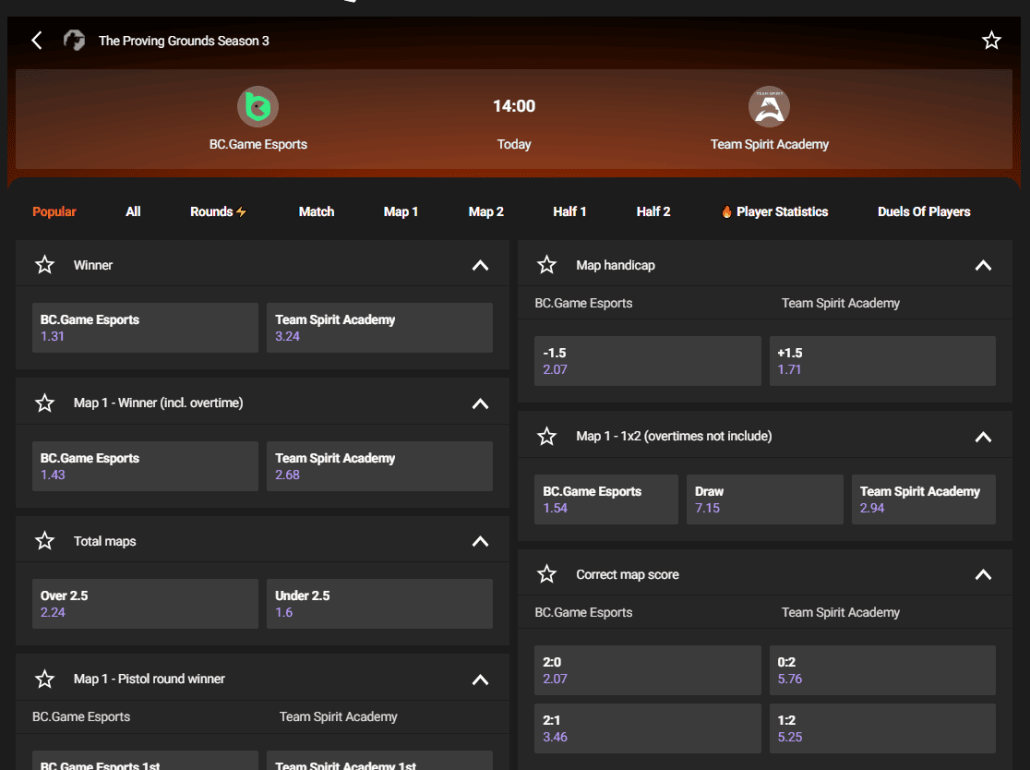Image resolution: width=1030 pixels, height=770 pixels.
Task: Open the Half 1 tab
Action: 569,212
